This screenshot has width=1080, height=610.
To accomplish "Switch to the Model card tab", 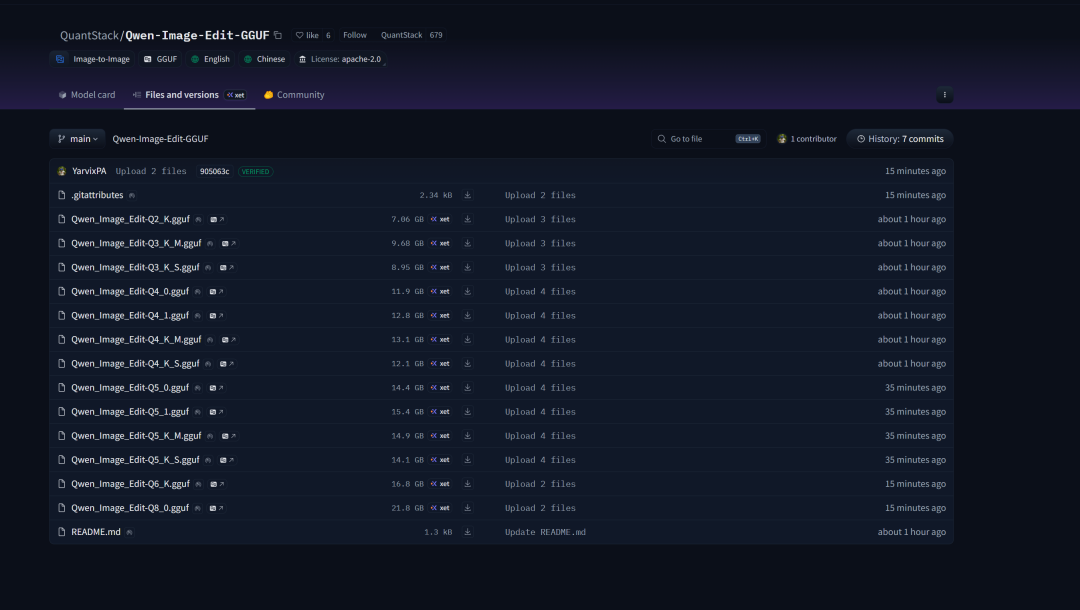I will pos(87,95).
